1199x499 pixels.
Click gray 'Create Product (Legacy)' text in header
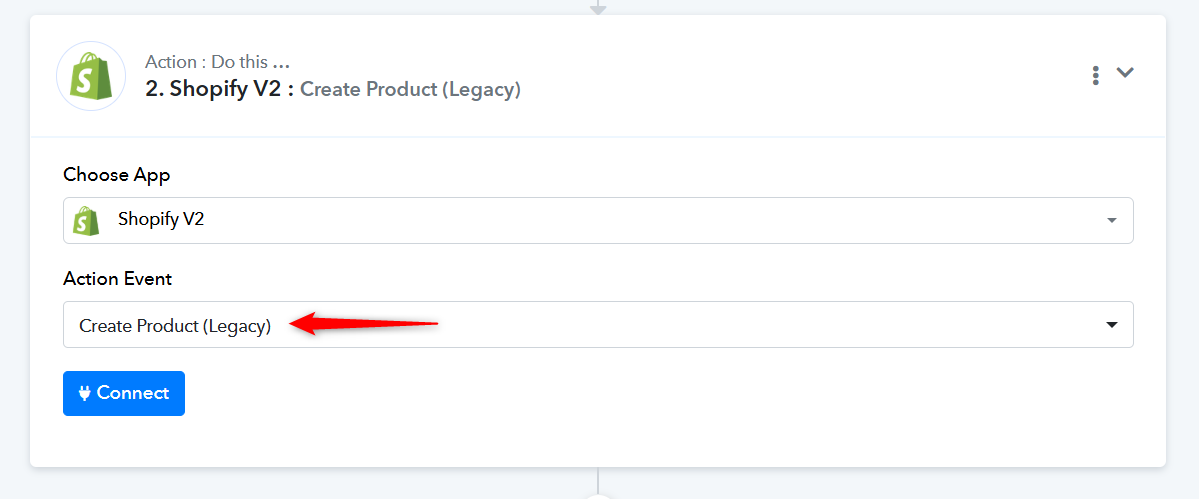(x=411, y=90)
